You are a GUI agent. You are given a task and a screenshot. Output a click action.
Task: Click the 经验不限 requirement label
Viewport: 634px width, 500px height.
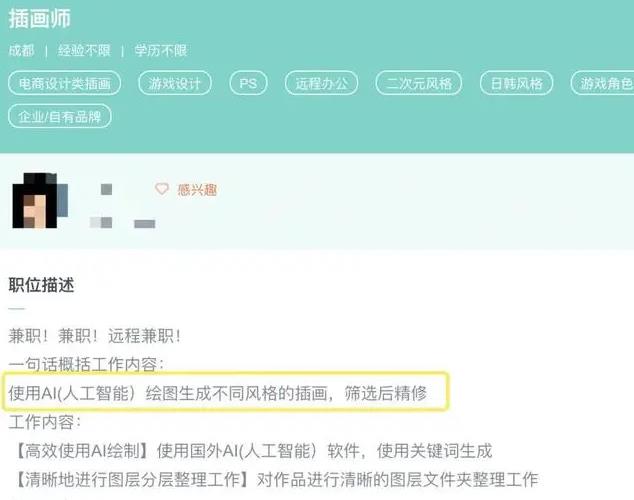84,51
